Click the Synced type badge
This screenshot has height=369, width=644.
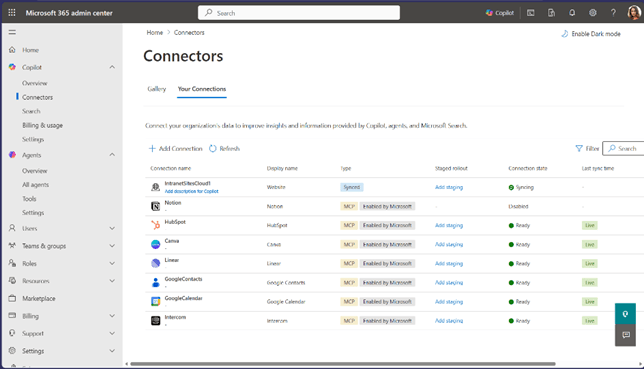click(352, 187)
